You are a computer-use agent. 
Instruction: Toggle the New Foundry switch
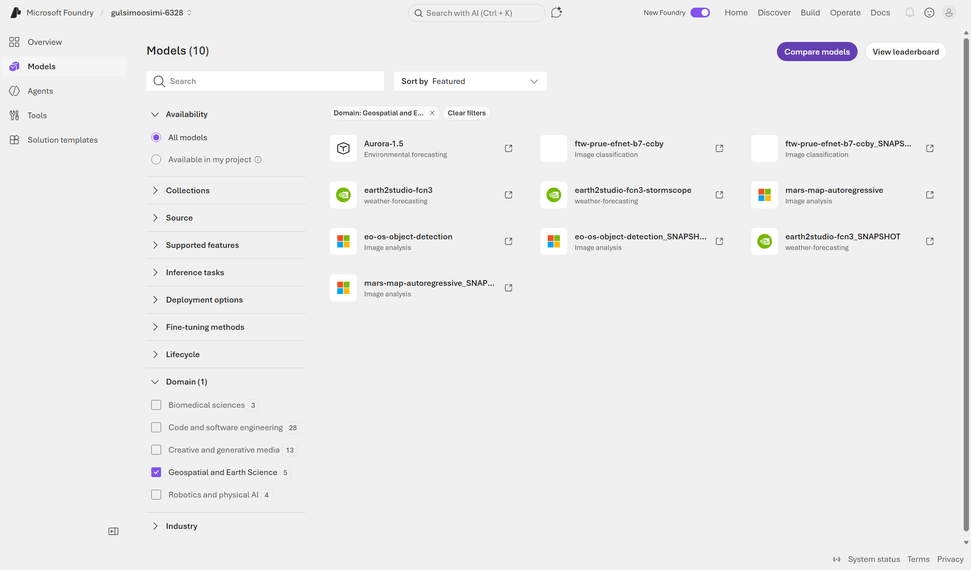coord(700,12)
